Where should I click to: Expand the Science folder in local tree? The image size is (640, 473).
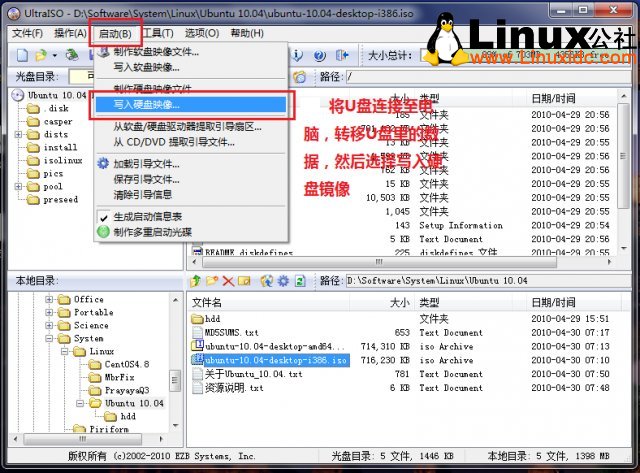[x=49, y=326]
